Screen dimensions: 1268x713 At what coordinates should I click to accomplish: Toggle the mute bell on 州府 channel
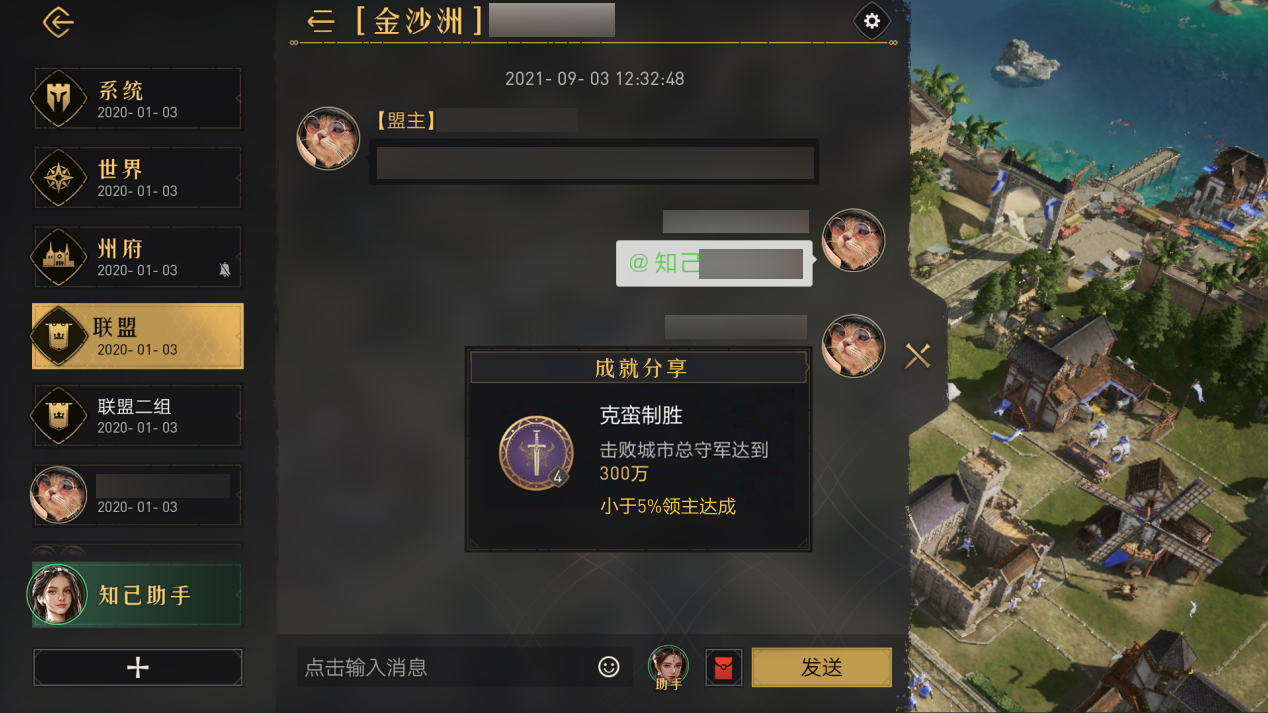click(x=225, y=270)
